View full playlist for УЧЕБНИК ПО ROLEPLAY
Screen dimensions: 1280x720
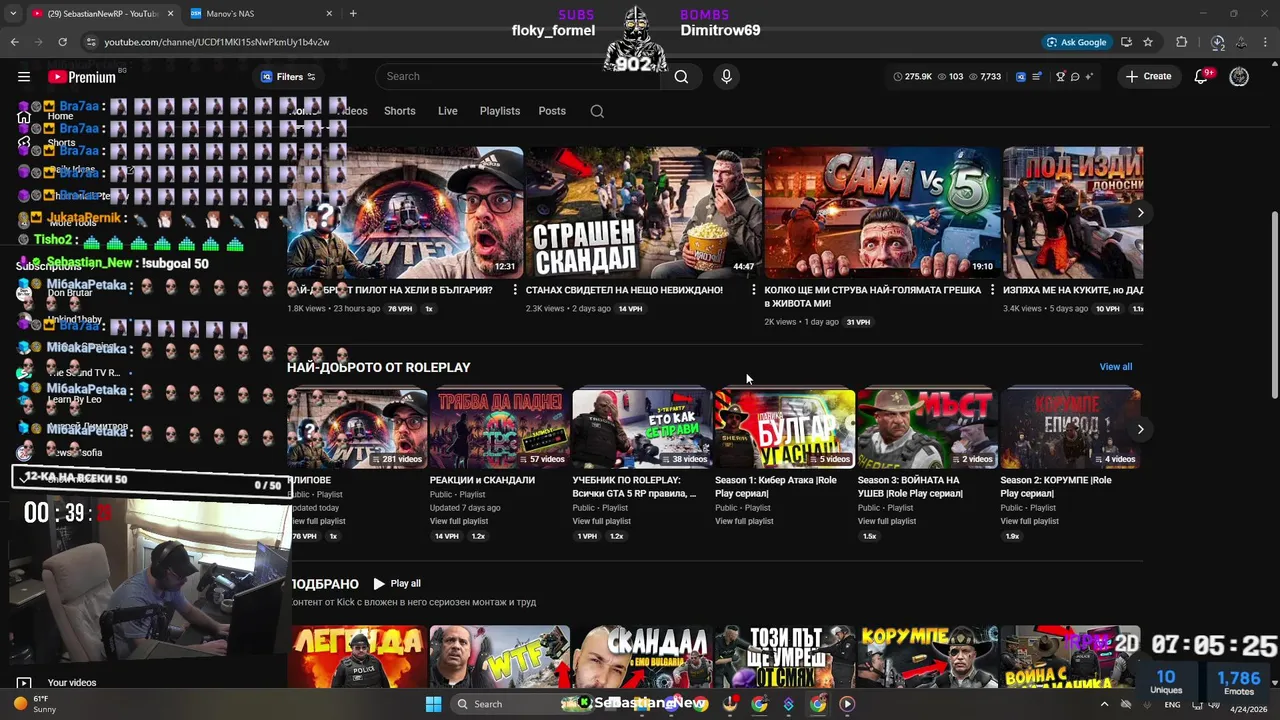(x=601, y=521)
